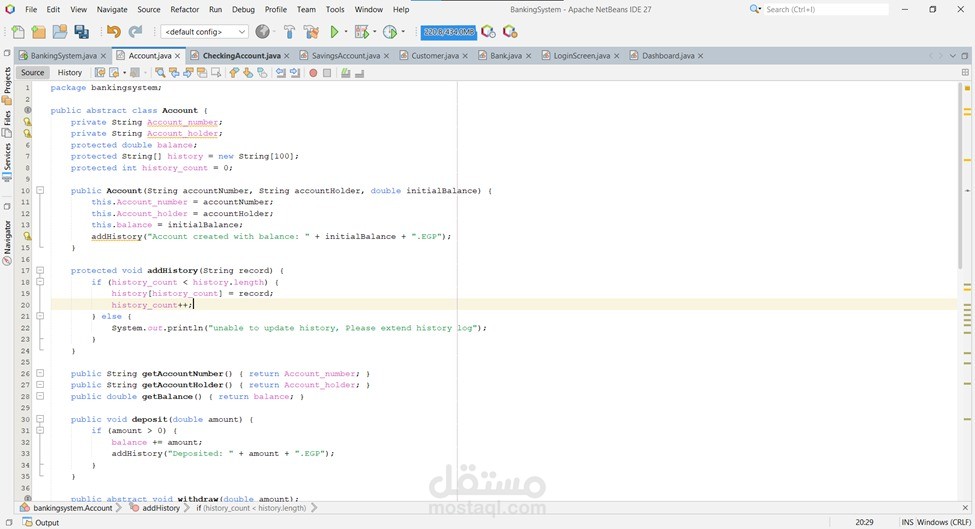Click the Find Next Occurrence icon
This screenshot has width=975, height=529.
pos(188,73)
